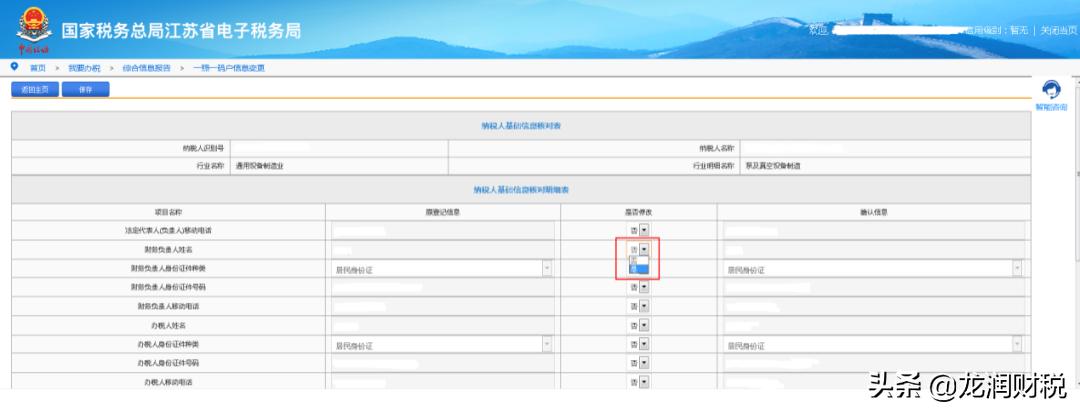Choose 否 option in open dropdown list
1080x413 pixels.
pyautogui.click(x=638, y=260)
